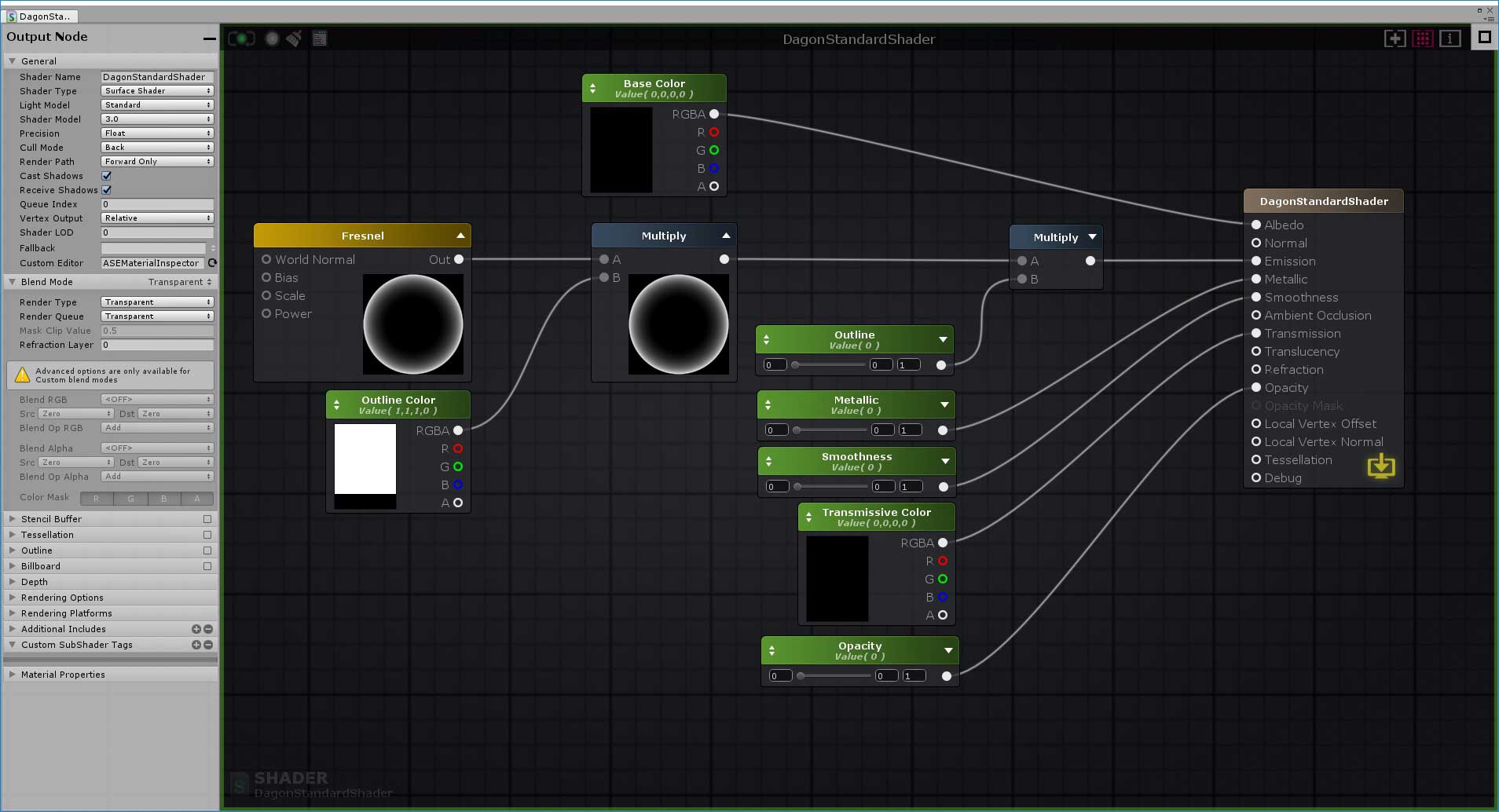Open the shader code file icon in toolbar
This screenshot has height=812, width=1499.
pyautogui.click(x=320, y=38)
